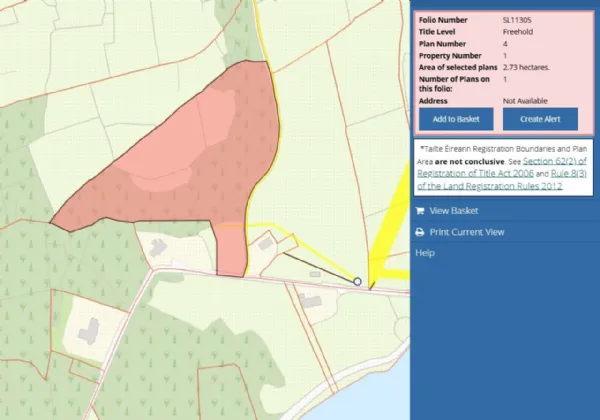Click the grey building just east of the red stem
This screenshot has width=600, height=420.
(266, 241)
